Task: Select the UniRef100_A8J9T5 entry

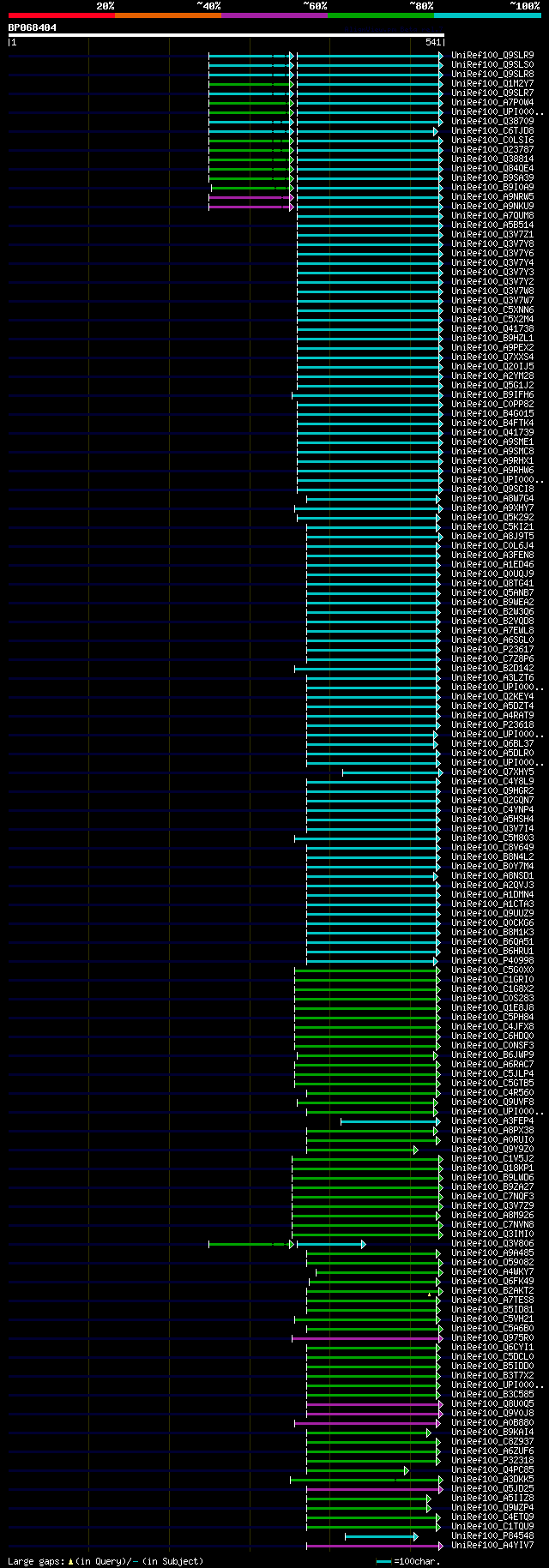Action: click(492, 537)
